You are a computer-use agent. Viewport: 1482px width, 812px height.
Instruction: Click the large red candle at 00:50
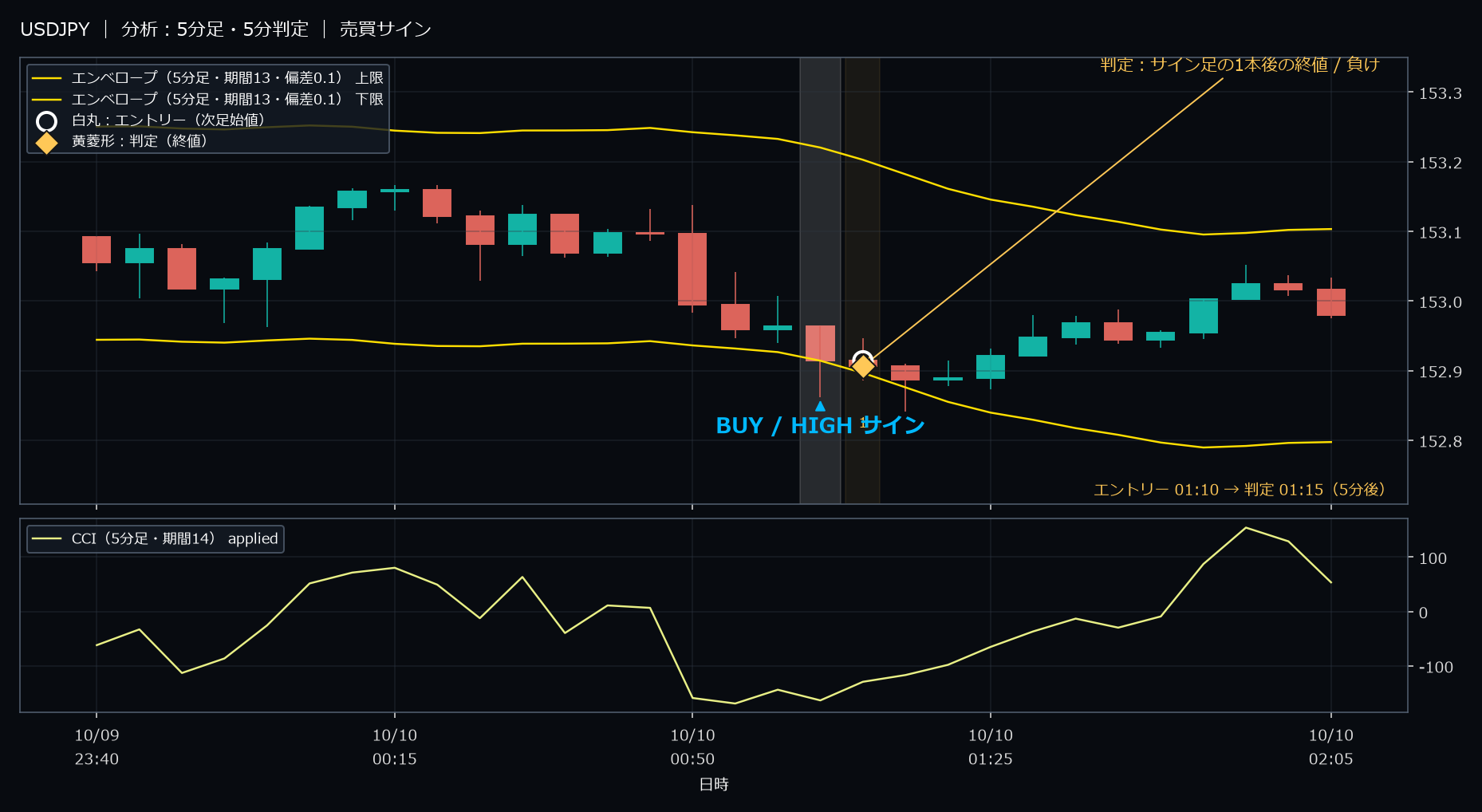click(x=692, y=269)
